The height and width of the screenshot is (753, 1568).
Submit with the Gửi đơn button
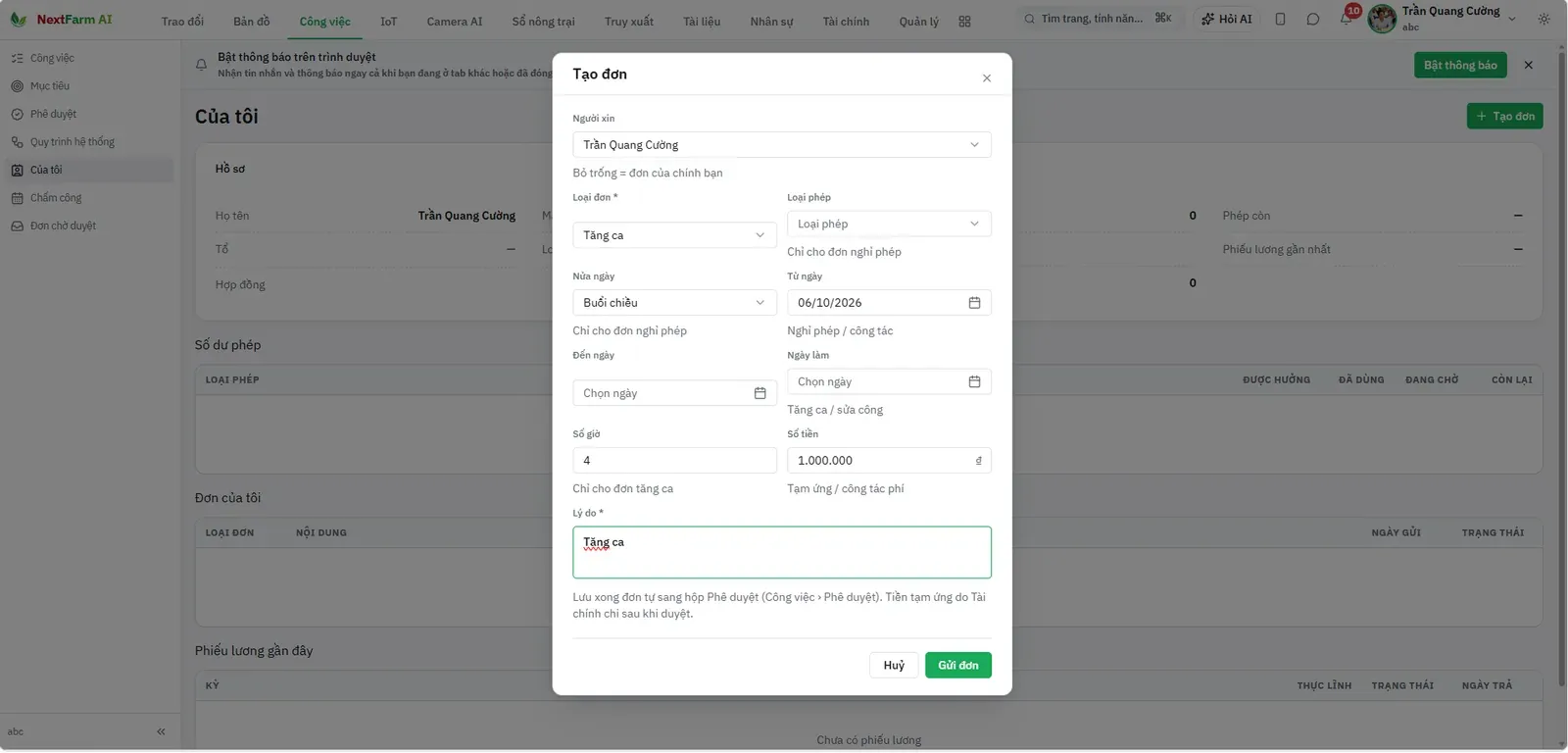coord(958,666)
